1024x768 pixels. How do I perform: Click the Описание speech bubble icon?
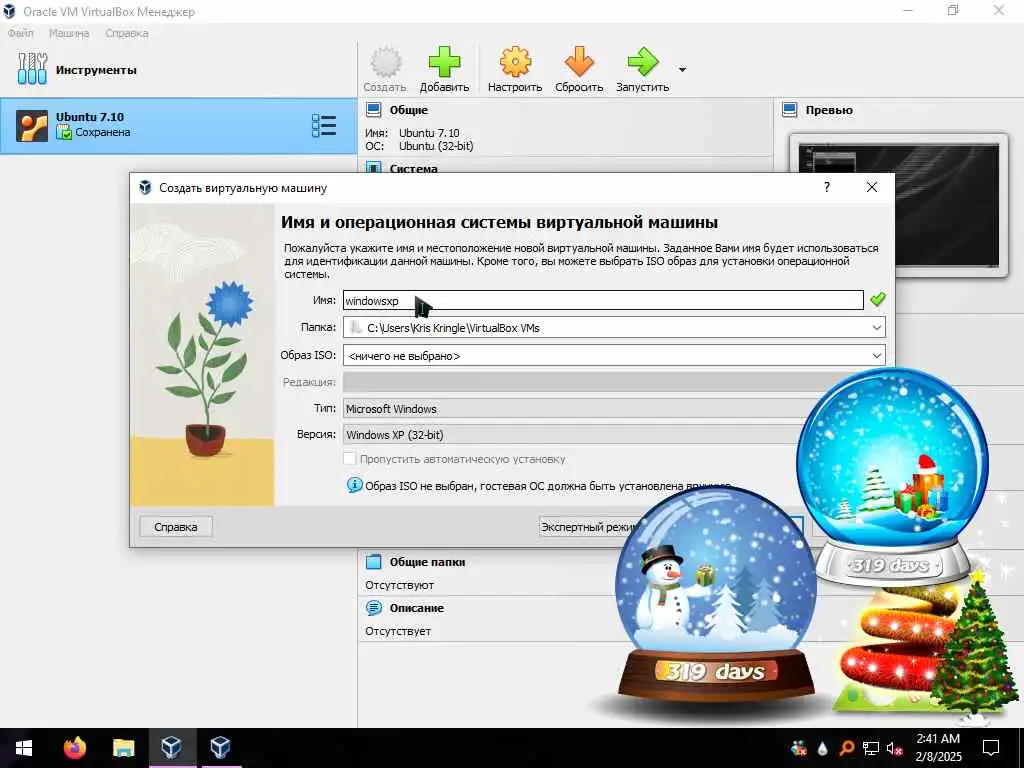(374, 608)
